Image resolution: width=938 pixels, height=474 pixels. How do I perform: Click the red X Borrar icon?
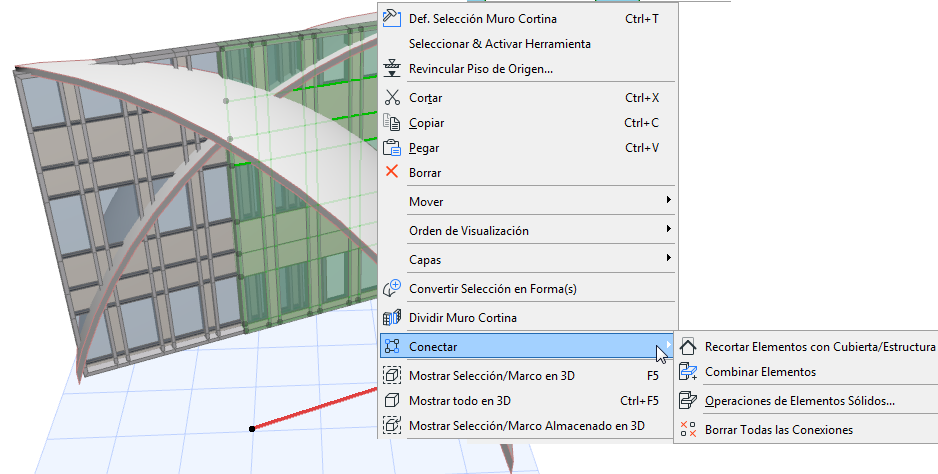[x=392, y=172]
